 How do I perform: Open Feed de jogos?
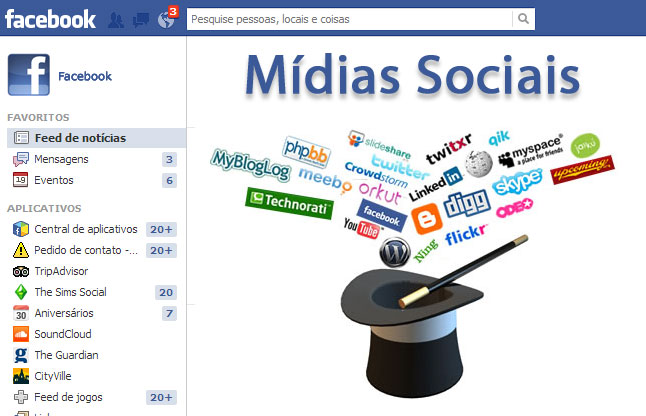[68, 397]
